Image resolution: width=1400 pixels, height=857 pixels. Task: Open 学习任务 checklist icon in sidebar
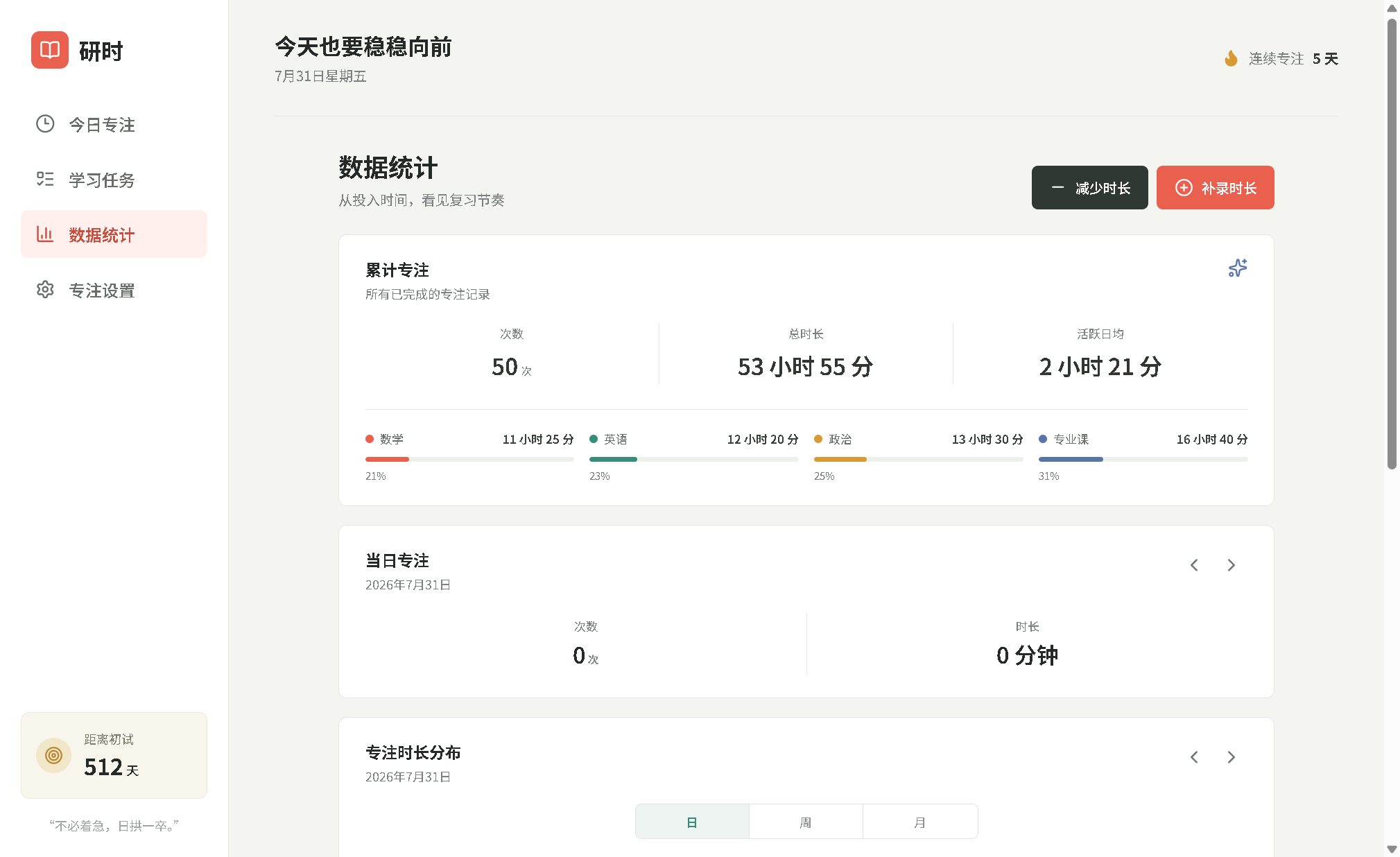[45, 180]
